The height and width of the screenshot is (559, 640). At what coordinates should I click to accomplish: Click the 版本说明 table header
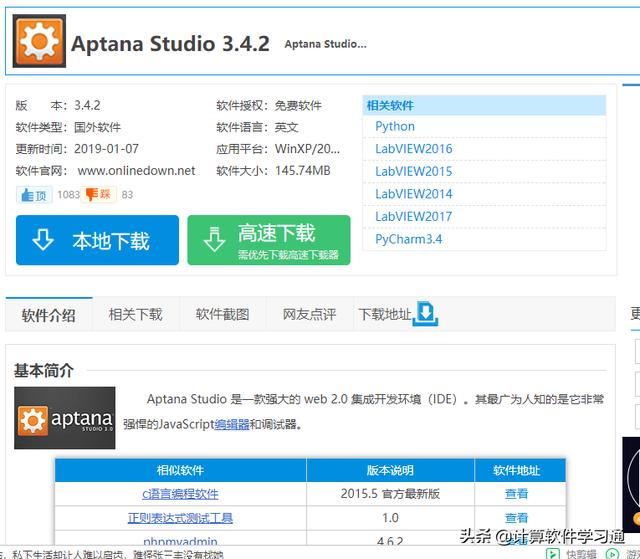390,470
